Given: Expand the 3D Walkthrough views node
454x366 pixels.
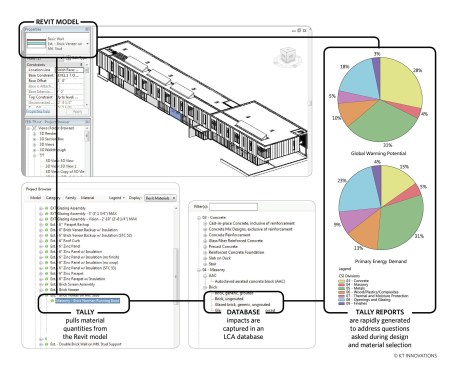Looking at the screenshot, I should [34, 150].
